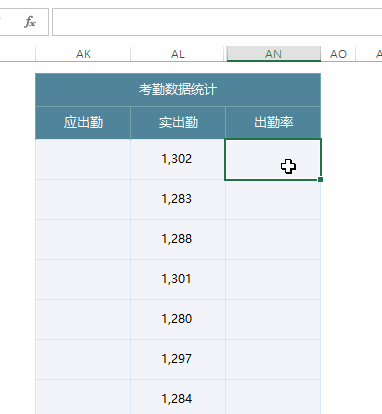Select the empty 出勤率 cell beside 1,283

273,199
